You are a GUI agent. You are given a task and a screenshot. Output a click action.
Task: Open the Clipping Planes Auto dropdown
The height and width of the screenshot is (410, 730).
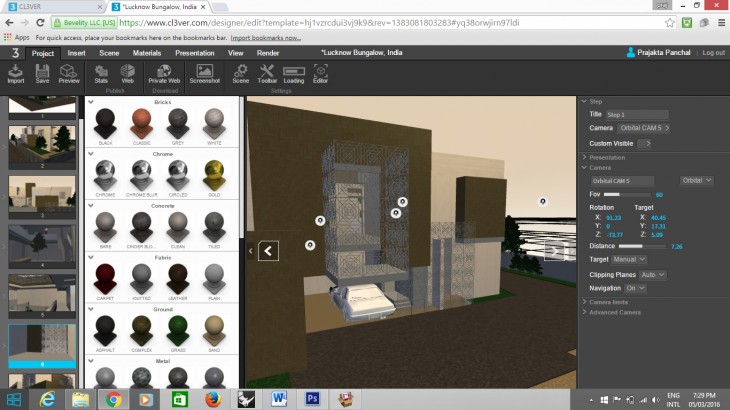click(653, 274)
